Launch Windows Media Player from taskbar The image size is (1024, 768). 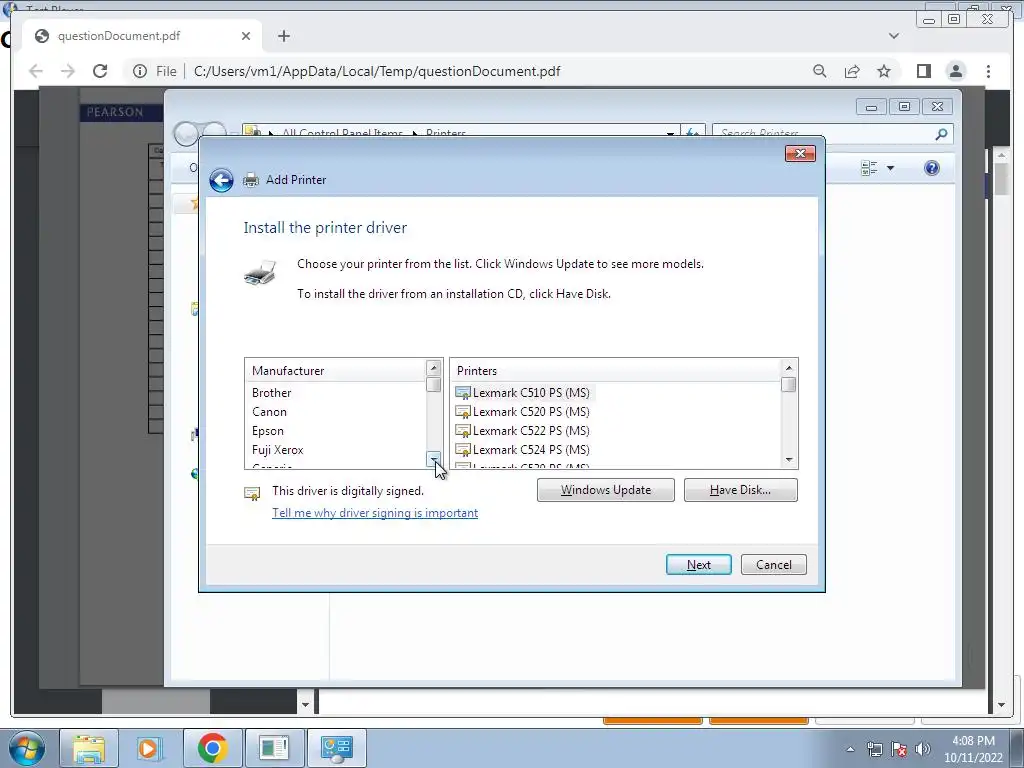150,748
